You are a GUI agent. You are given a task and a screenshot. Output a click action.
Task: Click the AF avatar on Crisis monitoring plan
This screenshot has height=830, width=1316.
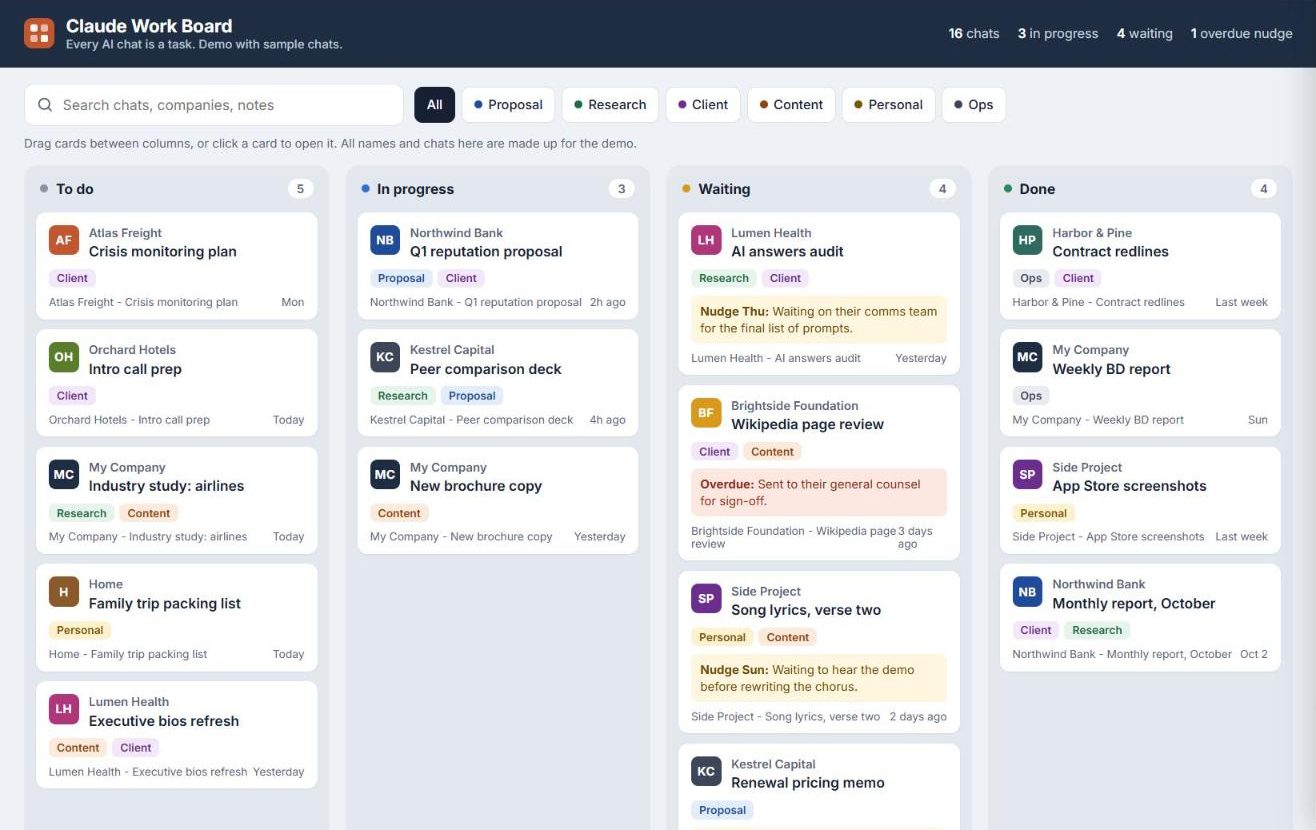coord(64,240)
